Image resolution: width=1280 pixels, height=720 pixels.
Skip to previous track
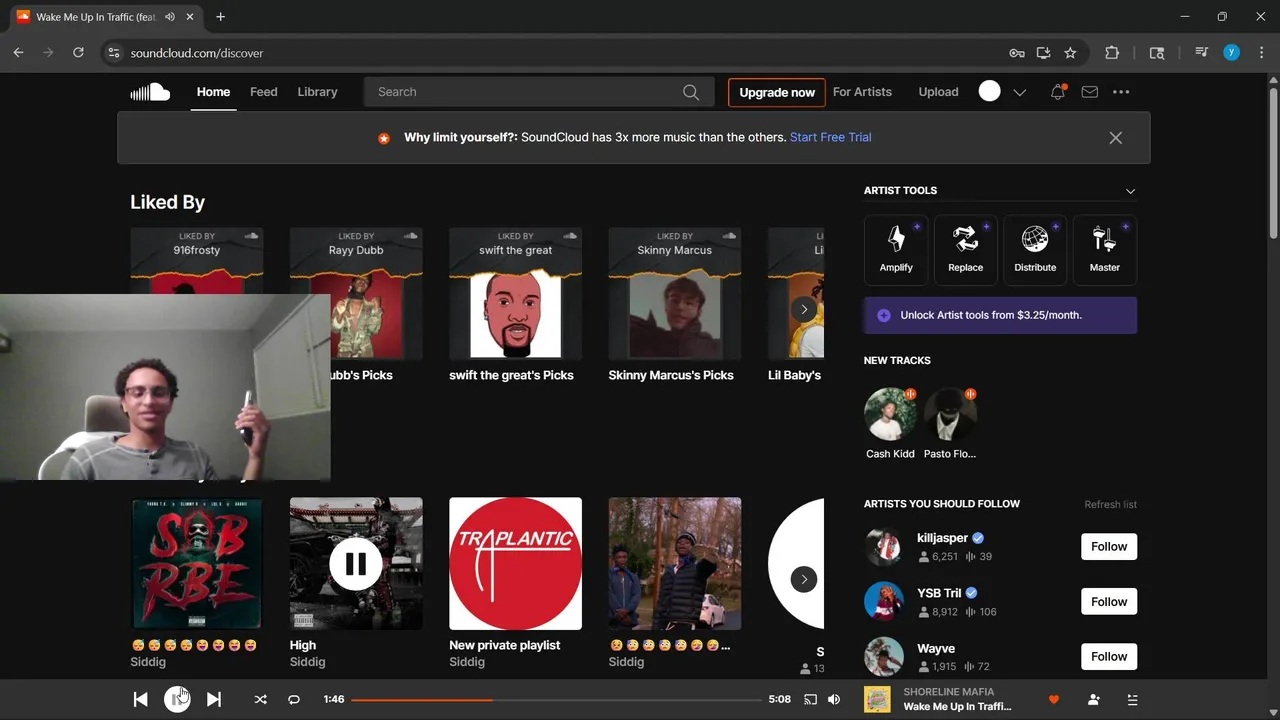[x=141, y=700]
